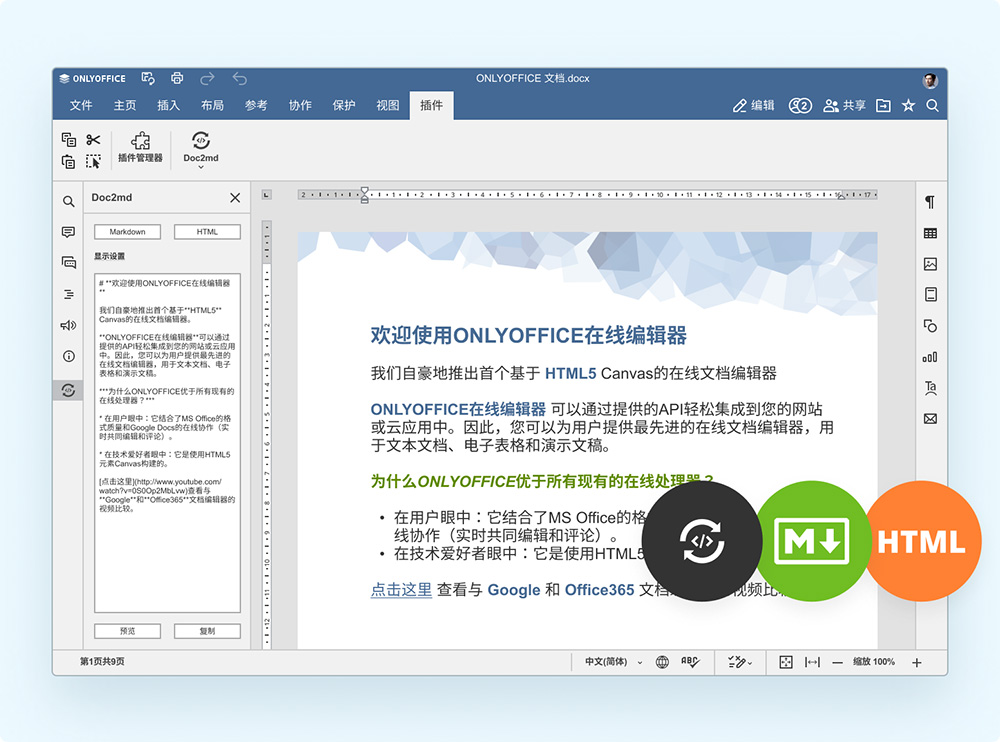Open comments panel in left sidebar
This screenshot has width=1000, height=742.
[68, 232]
